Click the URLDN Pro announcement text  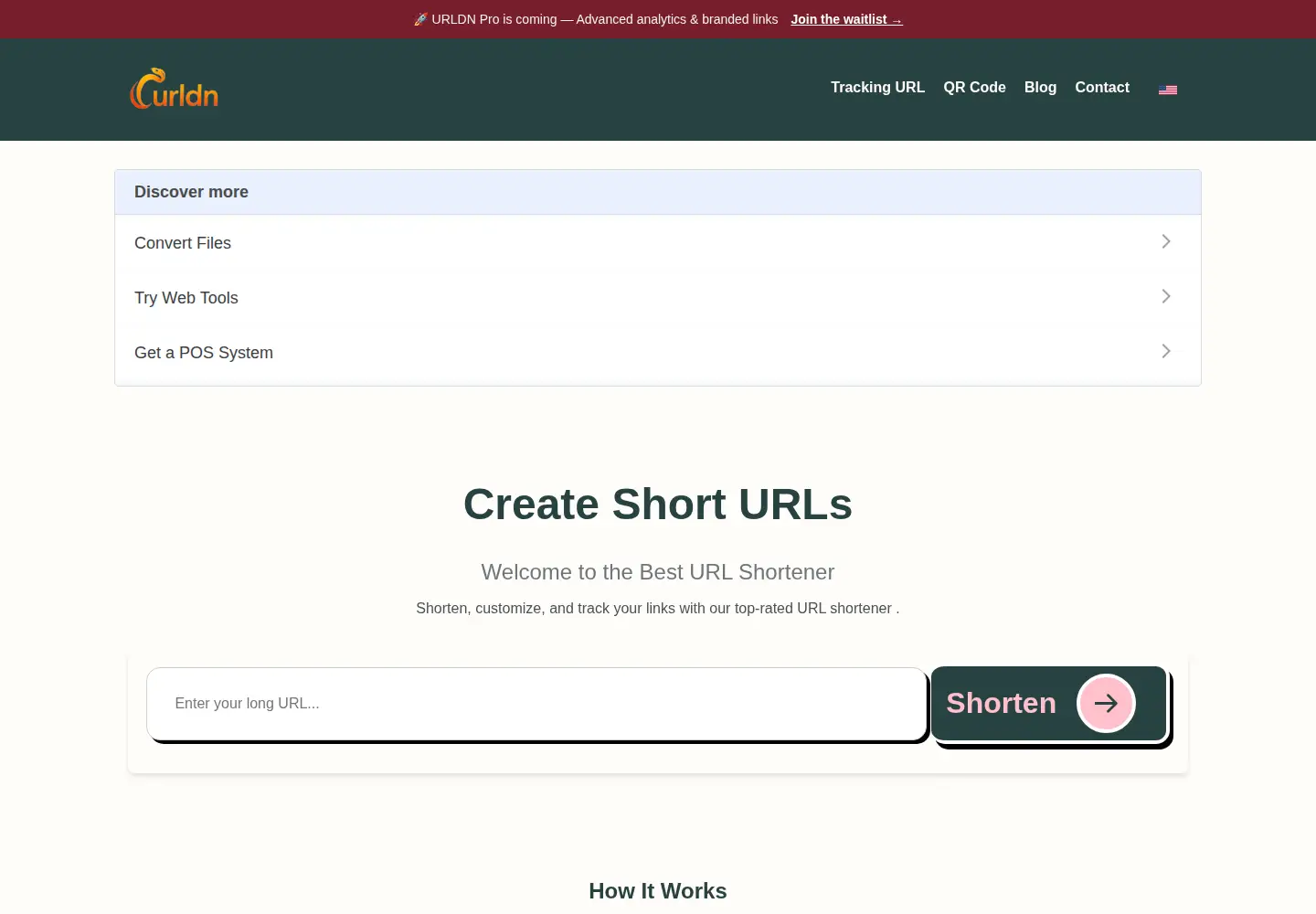click(x=596, y=19)
